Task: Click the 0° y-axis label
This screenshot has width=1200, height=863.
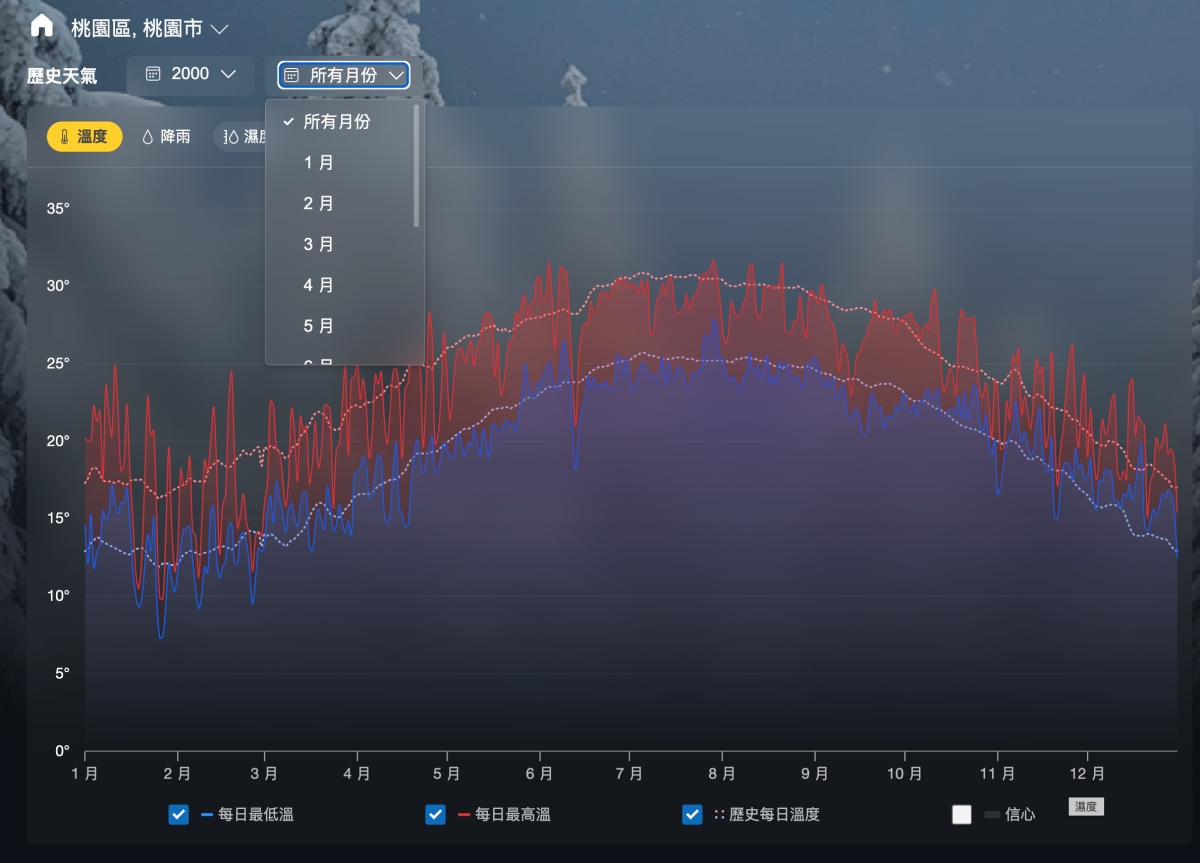Action: [x=62, y=751]
